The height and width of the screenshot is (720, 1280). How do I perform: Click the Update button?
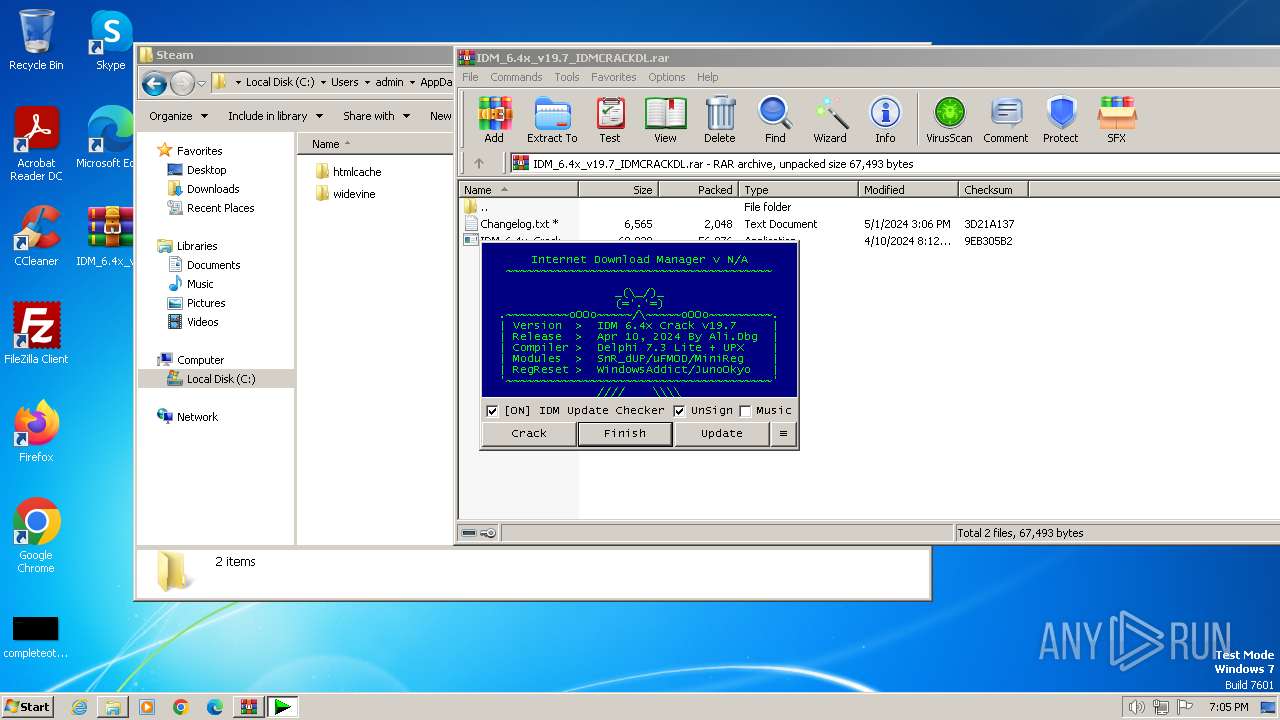[x=721, y=434]
